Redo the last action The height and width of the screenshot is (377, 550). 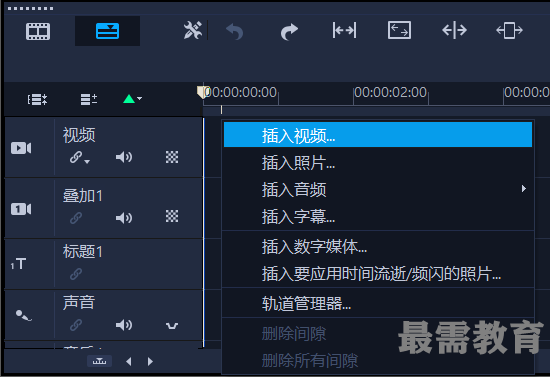pyautogui.click(x=289, y=32)
